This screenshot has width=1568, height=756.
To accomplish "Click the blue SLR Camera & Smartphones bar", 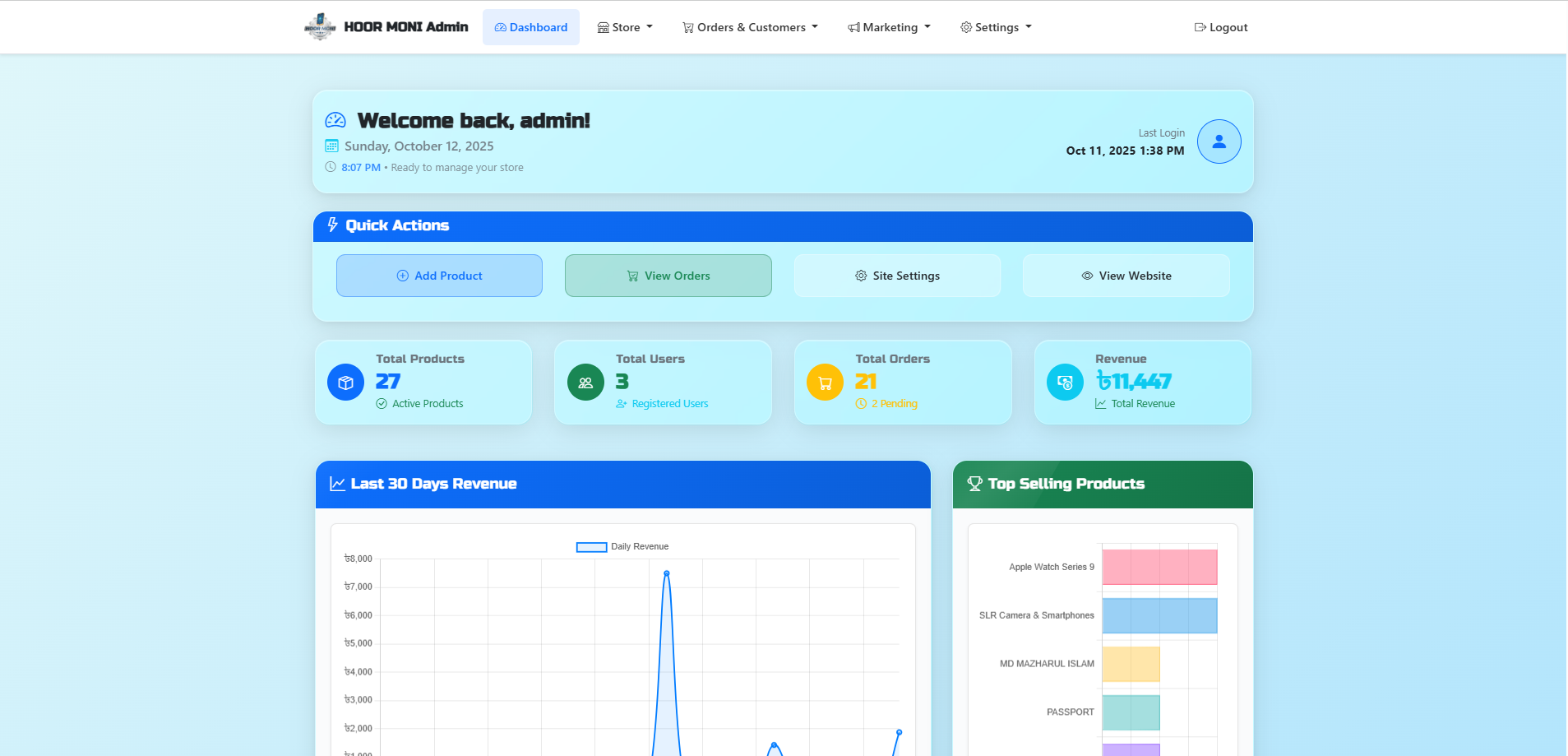I will (1159, 615).
